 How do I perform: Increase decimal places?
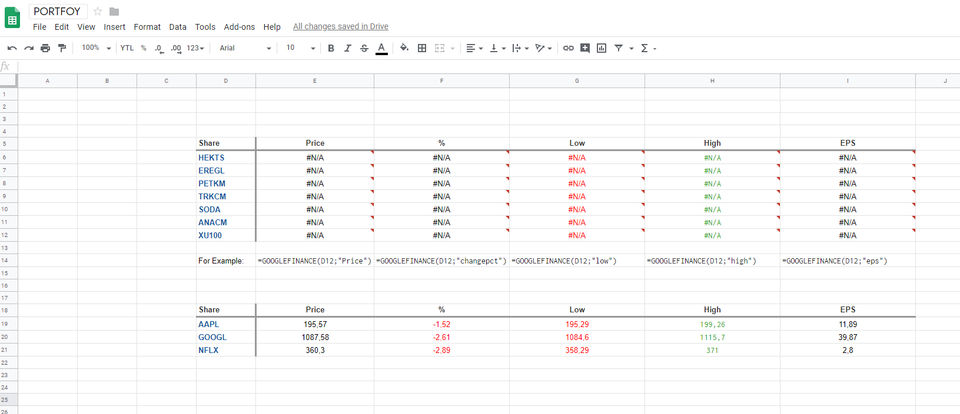click(x=176, y=48)
